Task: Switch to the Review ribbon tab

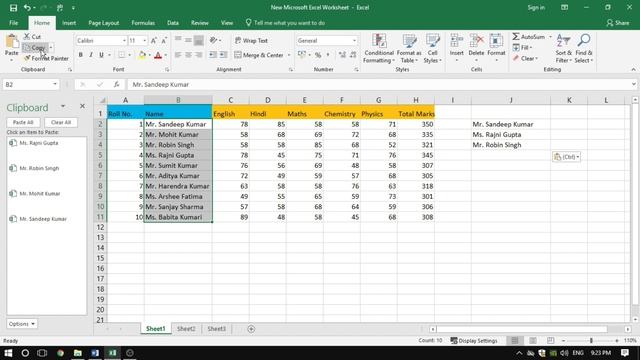Action: [200, 23]
